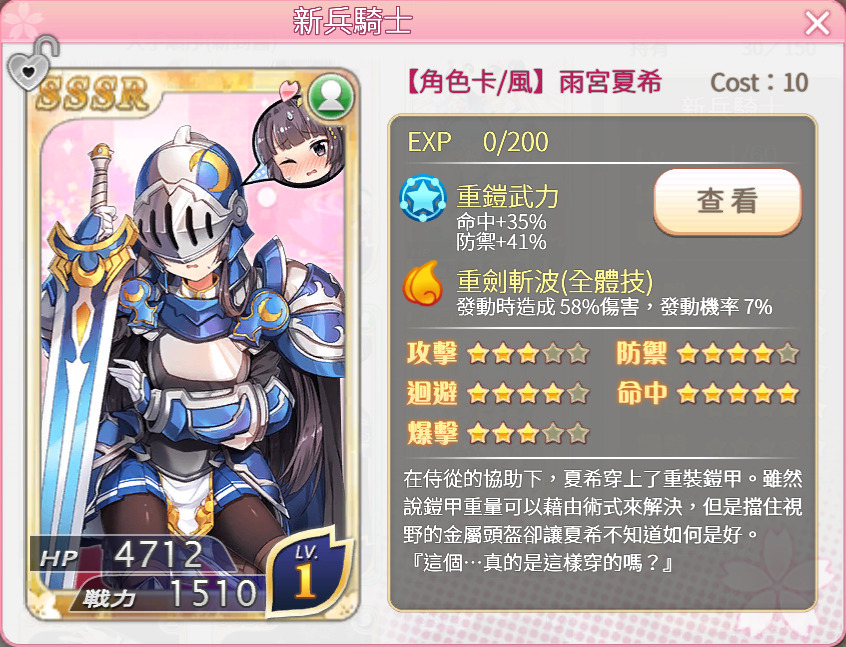Click the green profile avatar icon
Image resolution: width=846 pixels, height=647 pixels.
click(331, 97)
